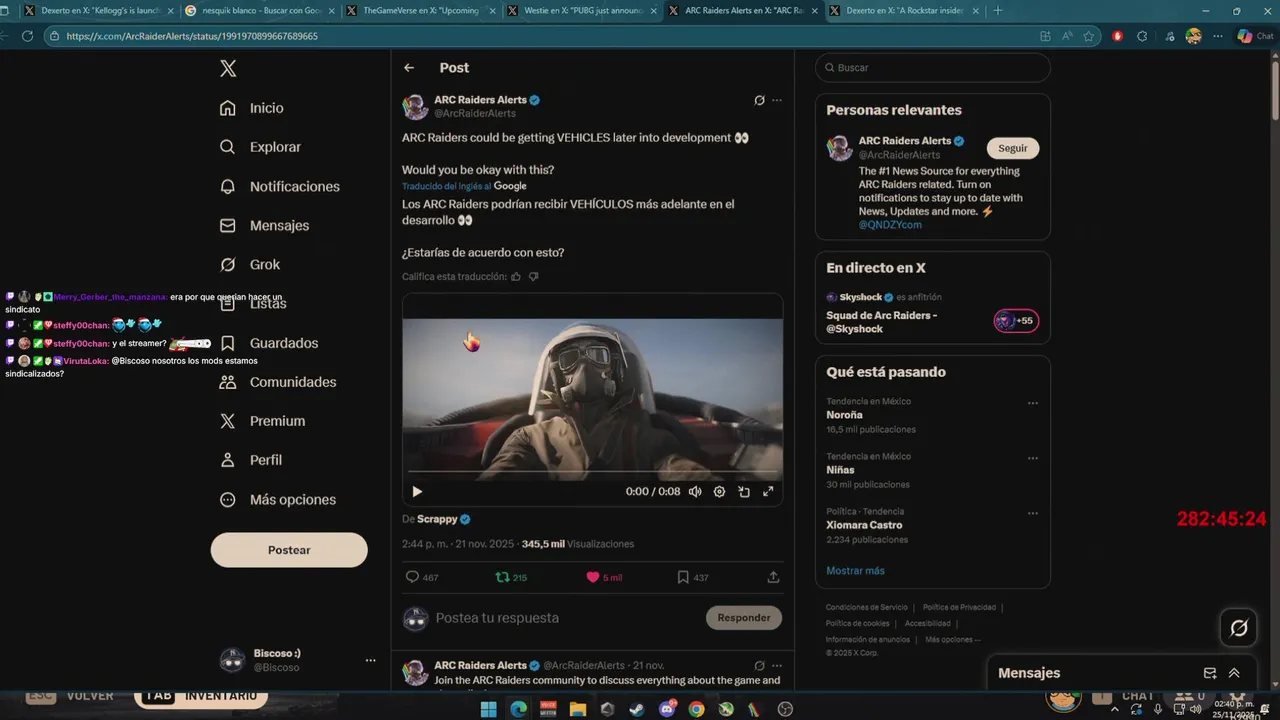Click the Postear button

click(x=289, y=550)
